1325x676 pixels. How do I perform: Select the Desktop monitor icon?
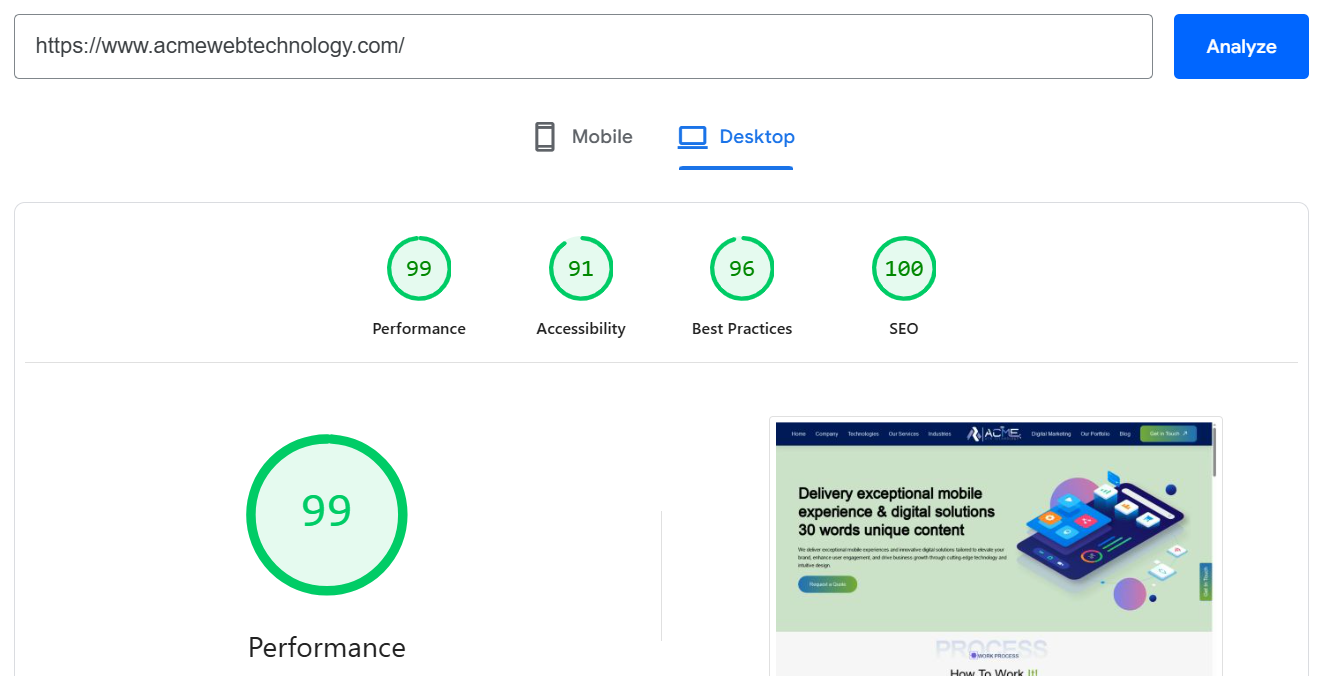[x=692, y=136]
